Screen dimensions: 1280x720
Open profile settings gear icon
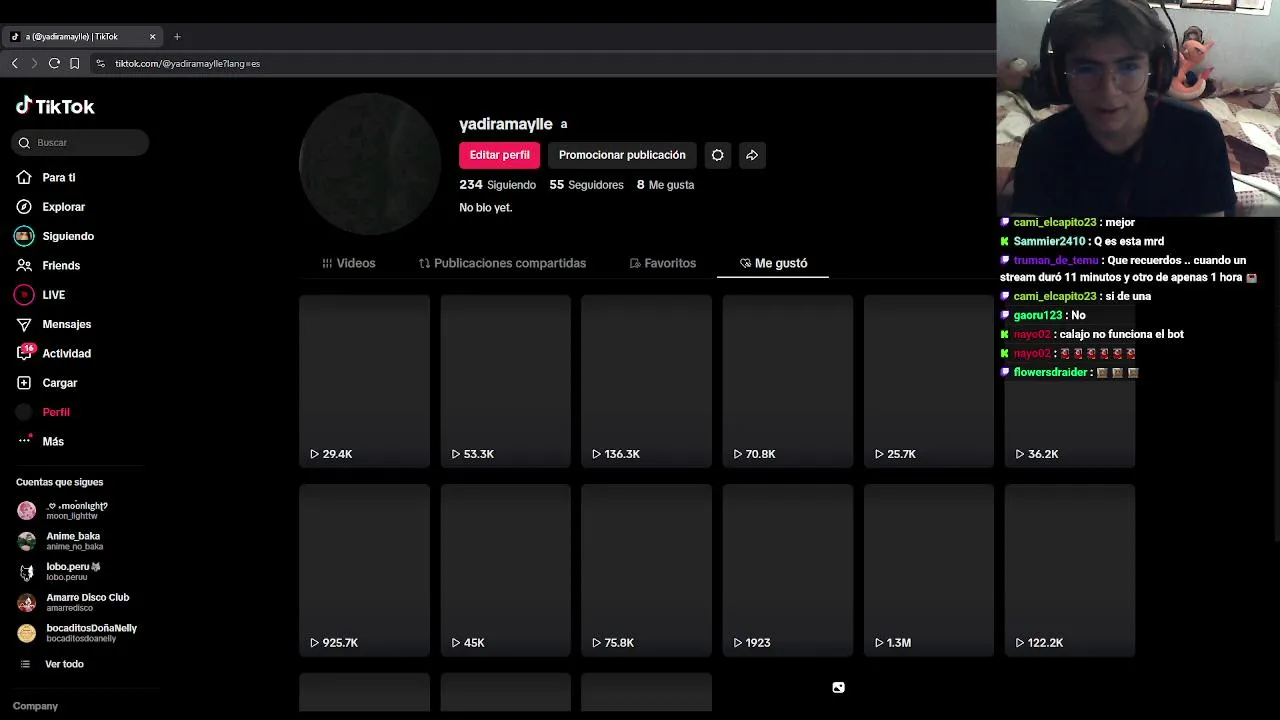(x=717, y=155)
